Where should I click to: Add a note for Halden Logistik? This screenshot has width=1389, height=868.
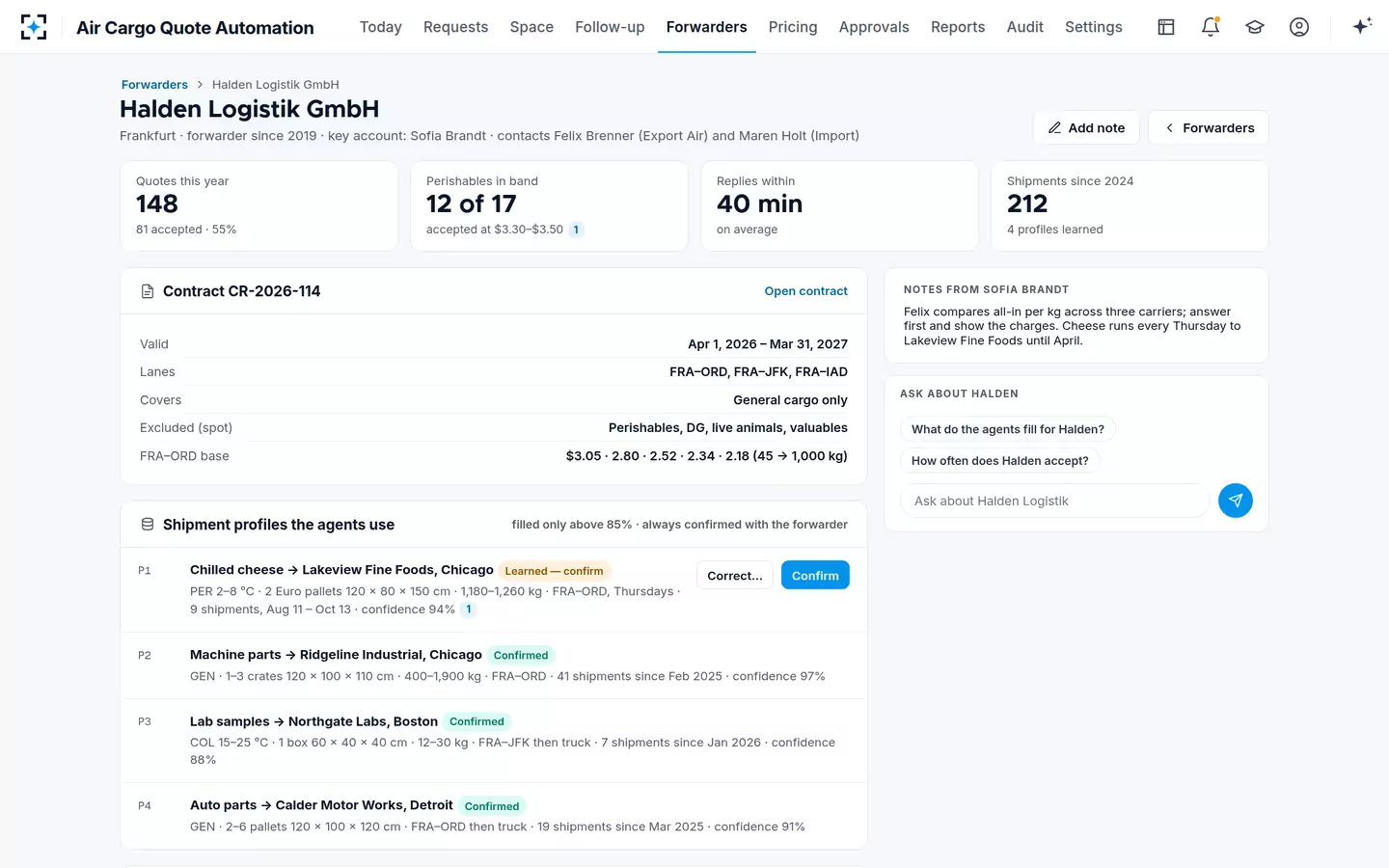(x=1086, y=127)
